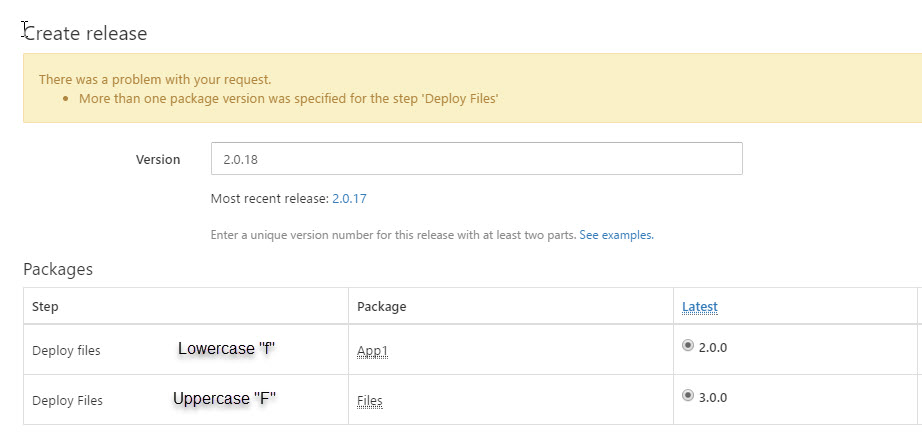Screen dimensions: 922x441
Task: Select the 2.0.0 radio button for App1
Action: pyautogui.click(x=687, y=346)
